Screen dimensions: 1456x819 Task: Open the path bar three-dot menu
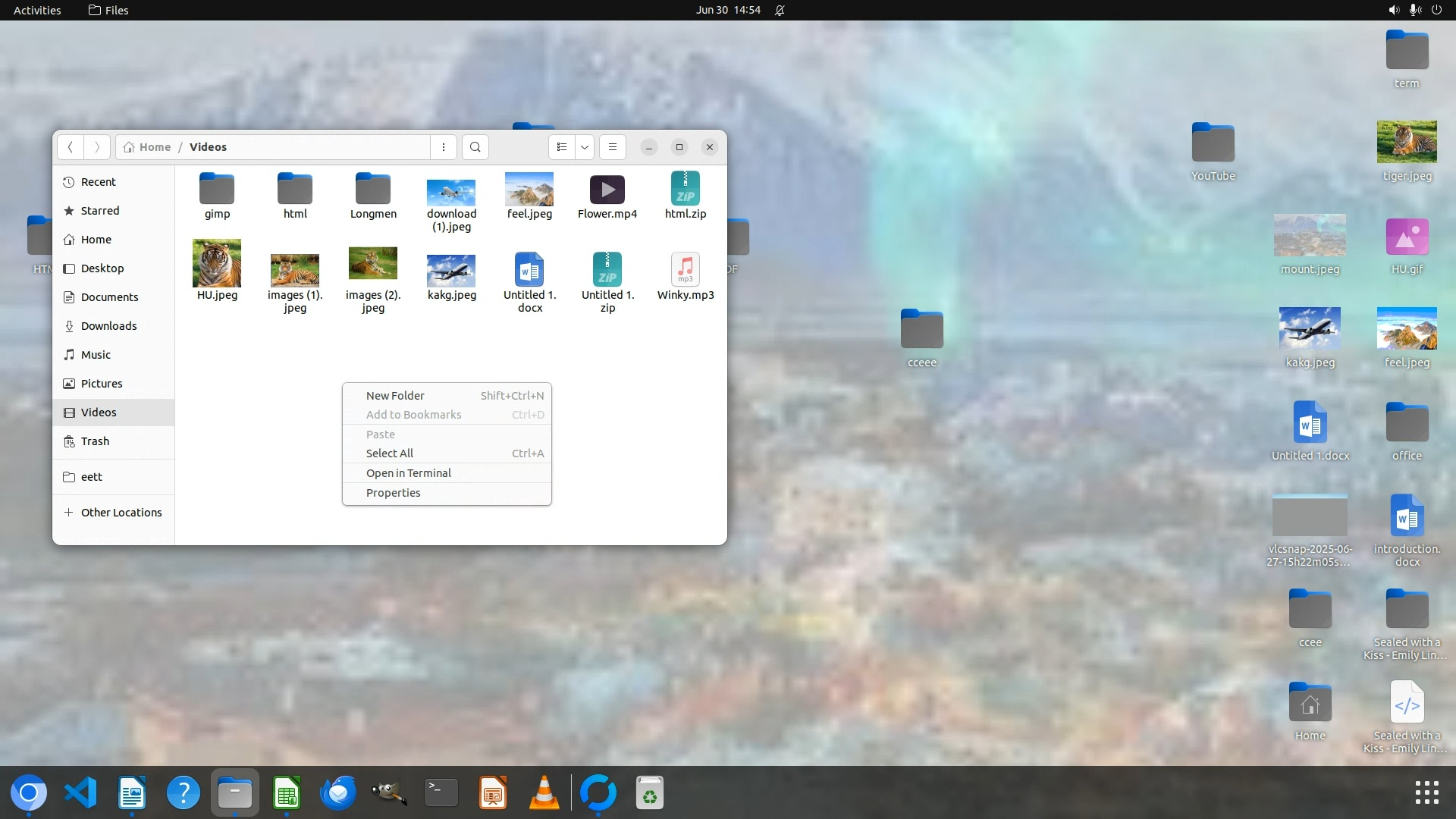tap(444, 147)
